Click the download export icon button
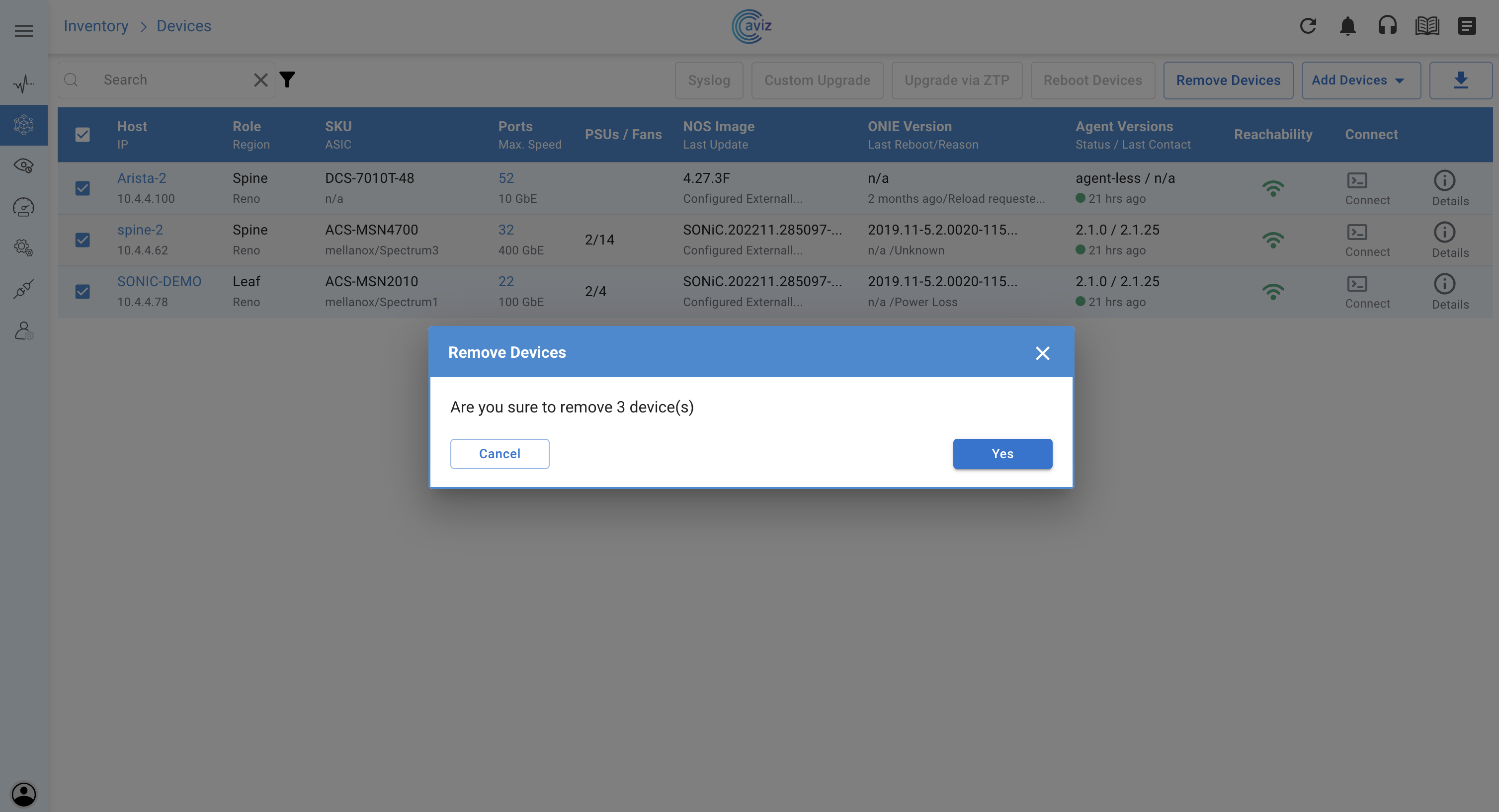The width and height of the screenshot is (1499, 812). click(1461, 81)
